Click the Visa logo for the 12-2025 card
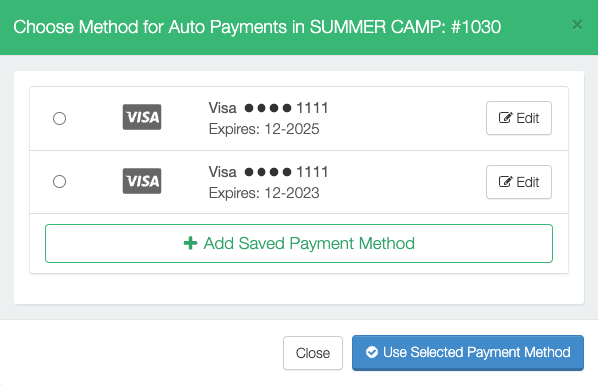Screen dimensions: 598x385 (142, 117)
